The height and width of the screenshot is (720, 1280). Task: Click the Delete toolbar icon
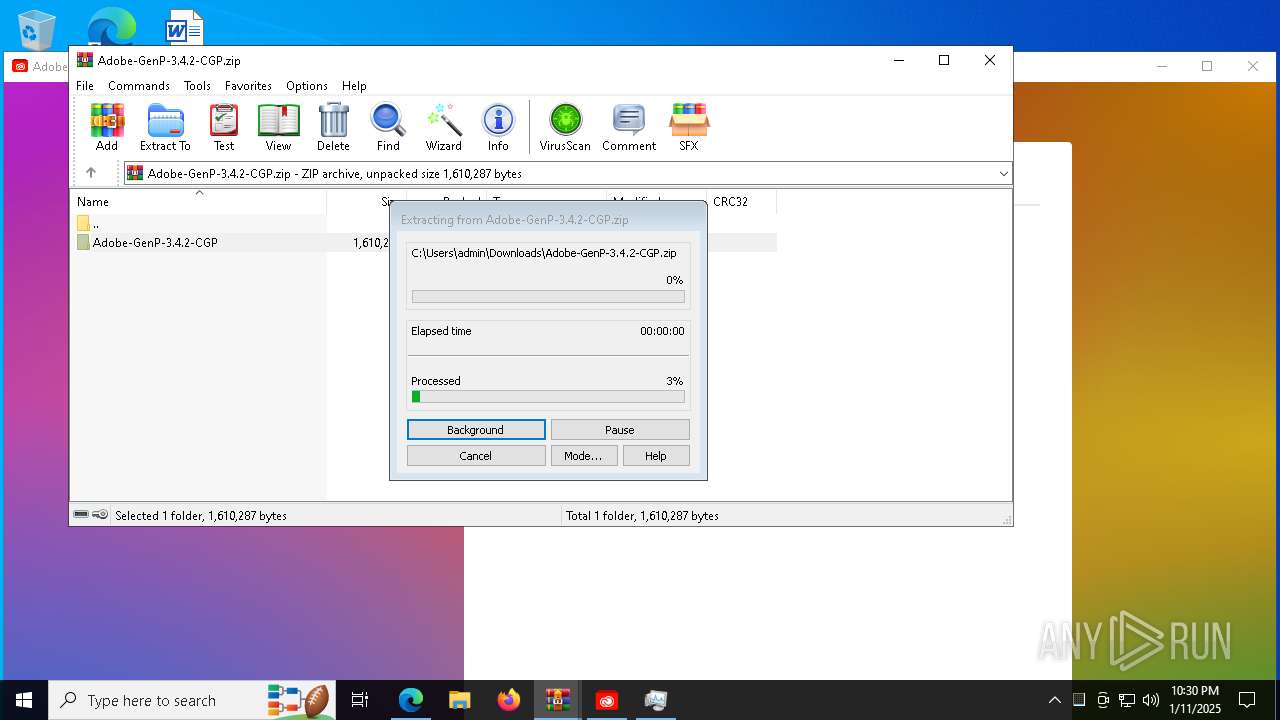click(333, 127)
